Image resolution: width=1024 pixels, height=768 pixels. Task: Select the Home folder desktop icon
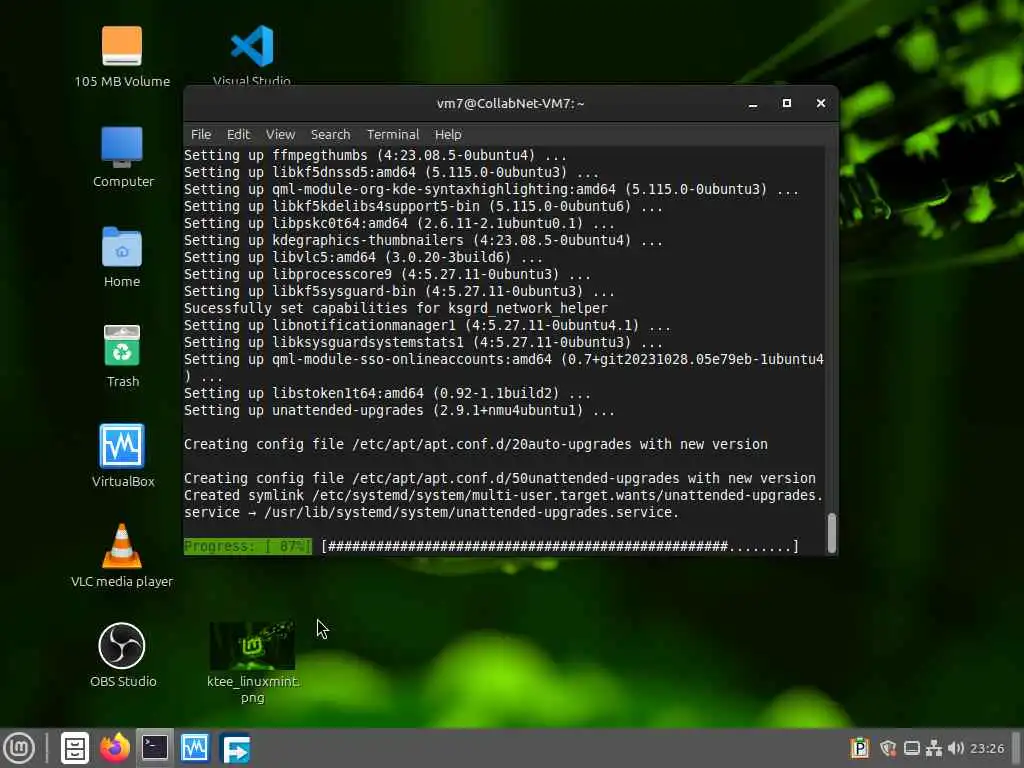coord(122,257)
